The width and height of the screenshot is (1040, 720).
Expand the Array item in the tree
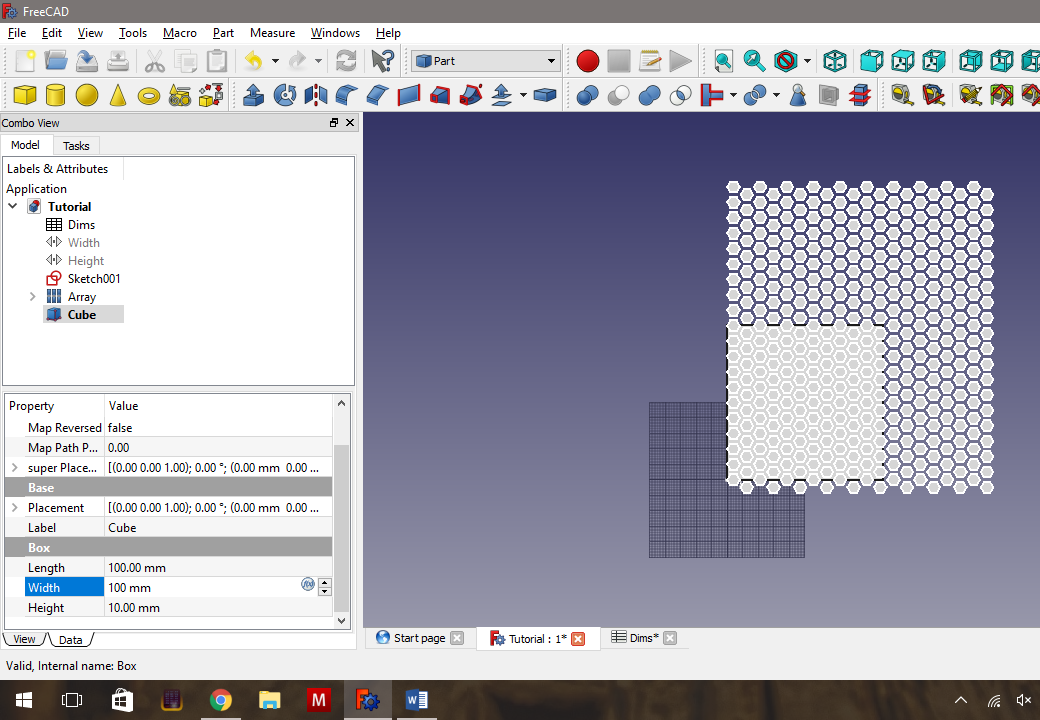click(31, 296)
